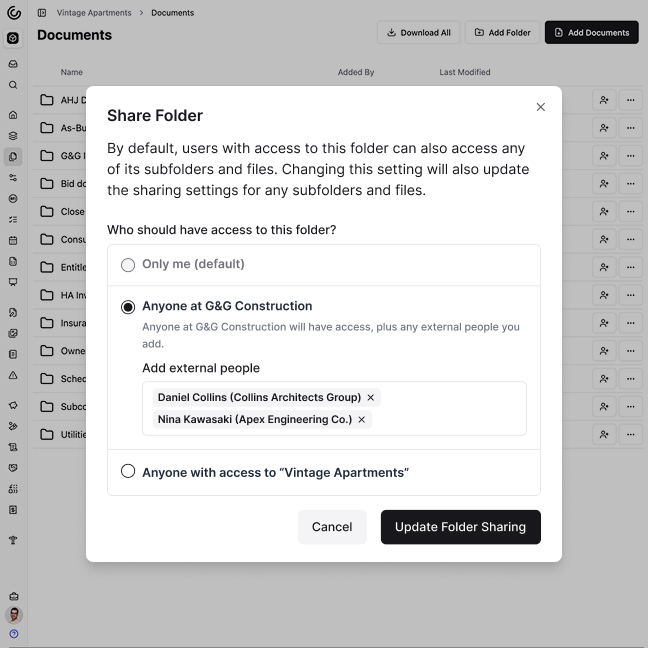Click share icon on the first folder row
This screenshot has width=648, height=648.
tap(603, 100)
